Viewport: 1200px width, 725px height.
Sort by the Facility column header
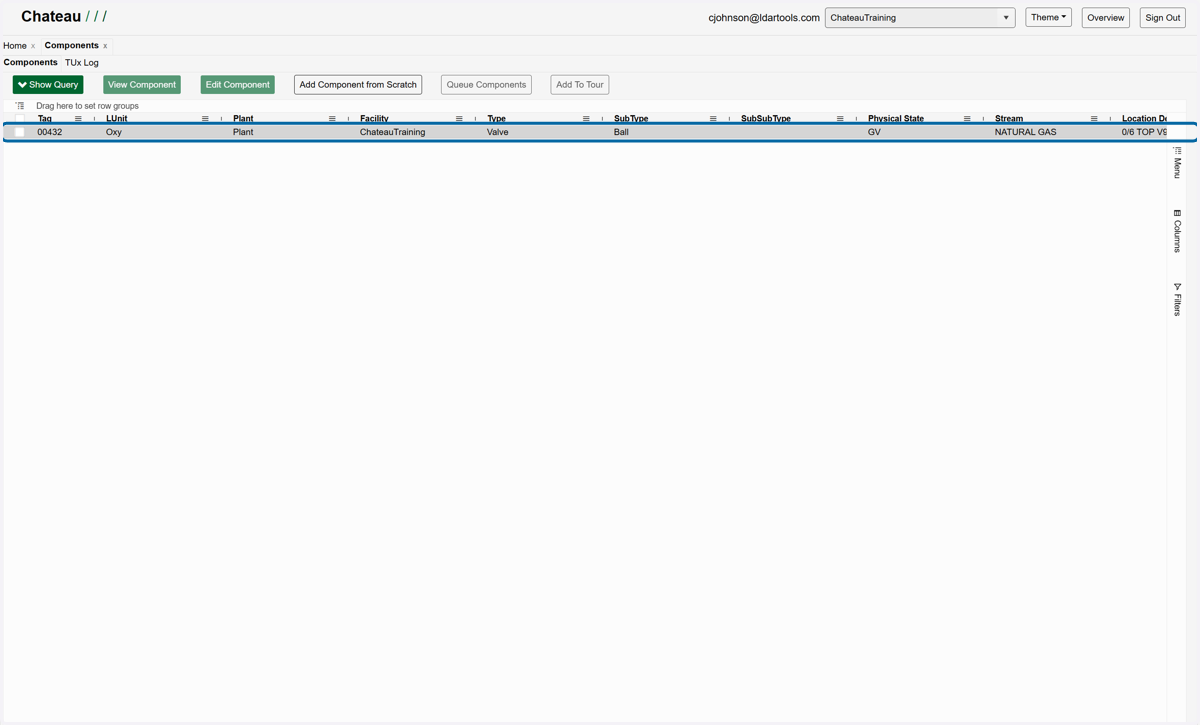click(374, 119)
